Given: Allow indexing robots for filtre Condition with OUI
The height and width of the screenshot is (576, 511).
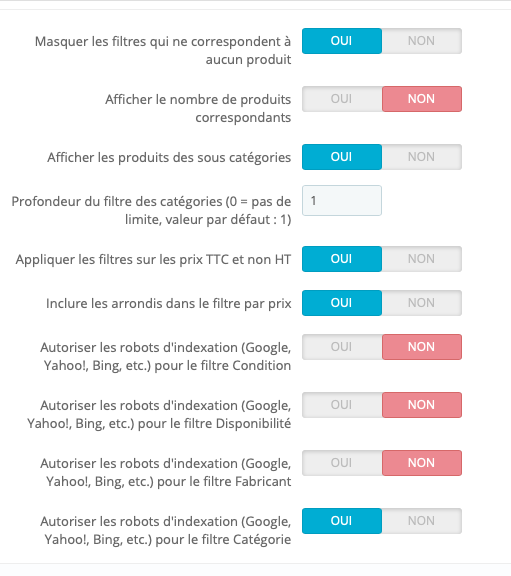Looking at the screenshot, I should coord(342,347).
